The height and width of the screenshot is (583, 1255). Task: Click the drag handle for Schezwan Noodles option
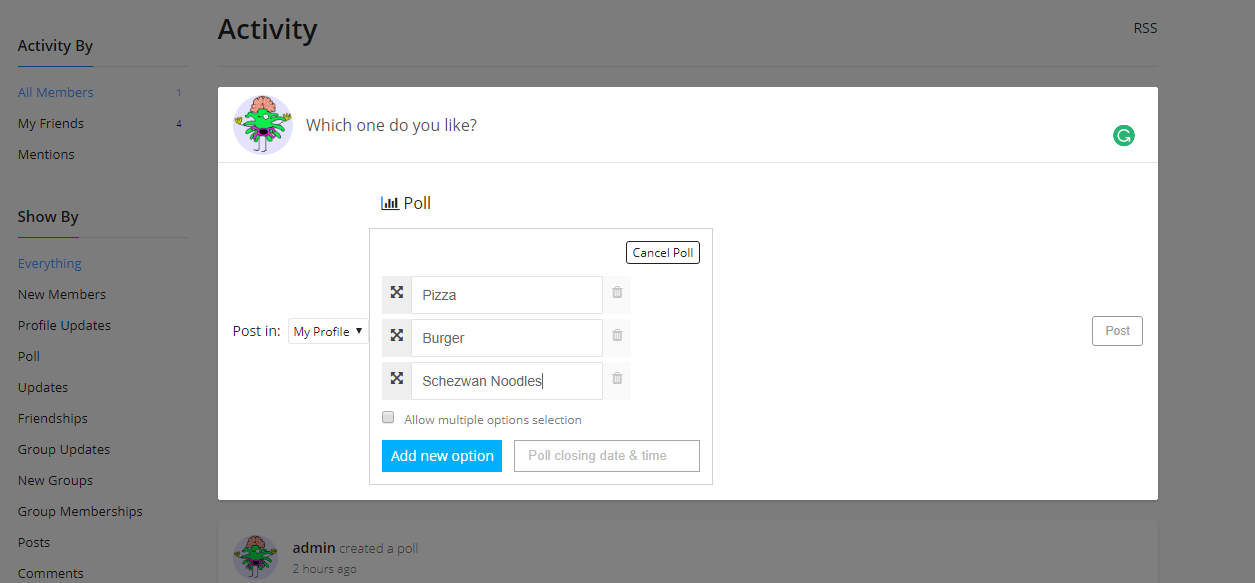[x=397, y=380]
